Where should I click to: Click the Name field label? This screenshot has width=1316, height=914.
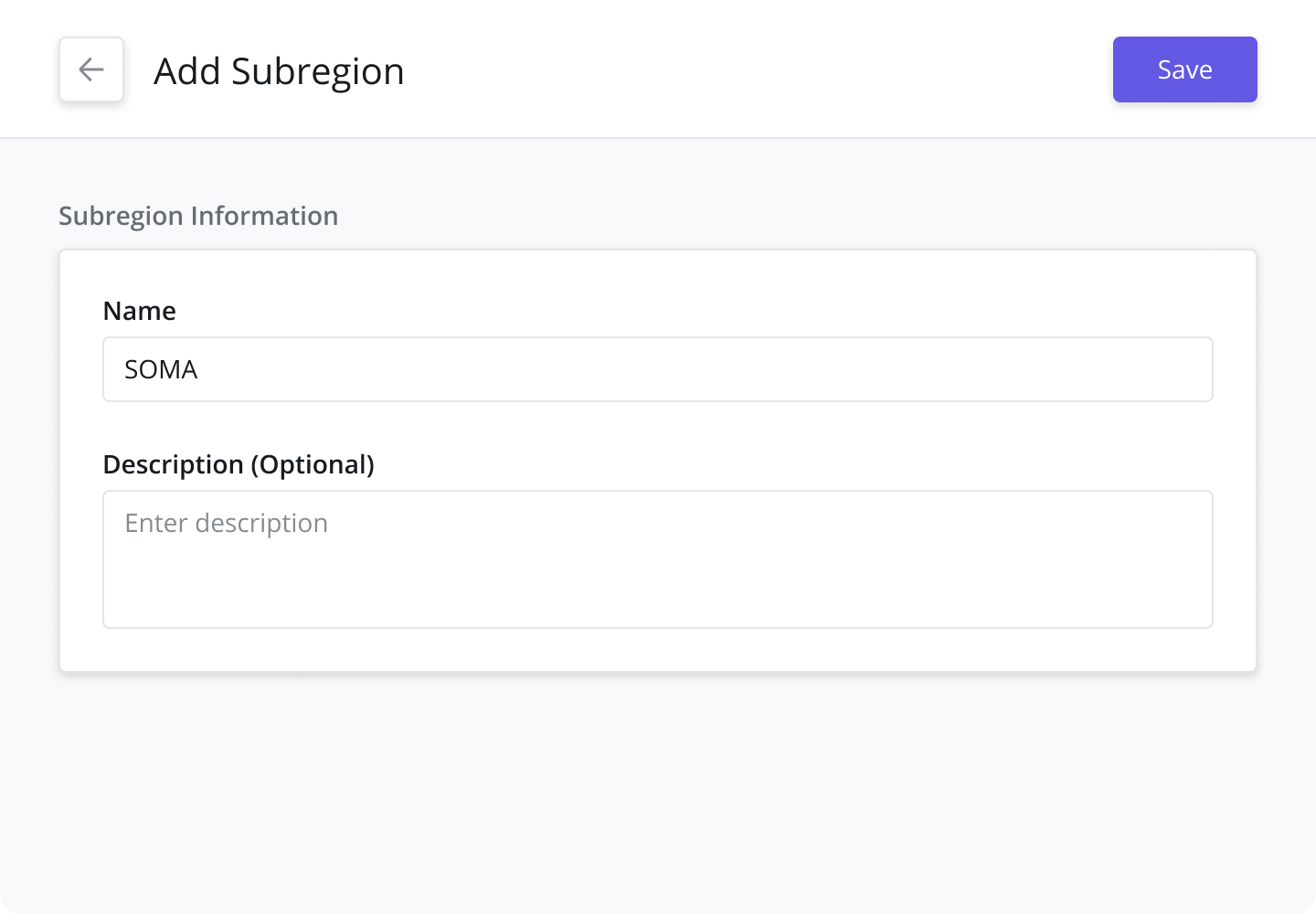[140, 311]
